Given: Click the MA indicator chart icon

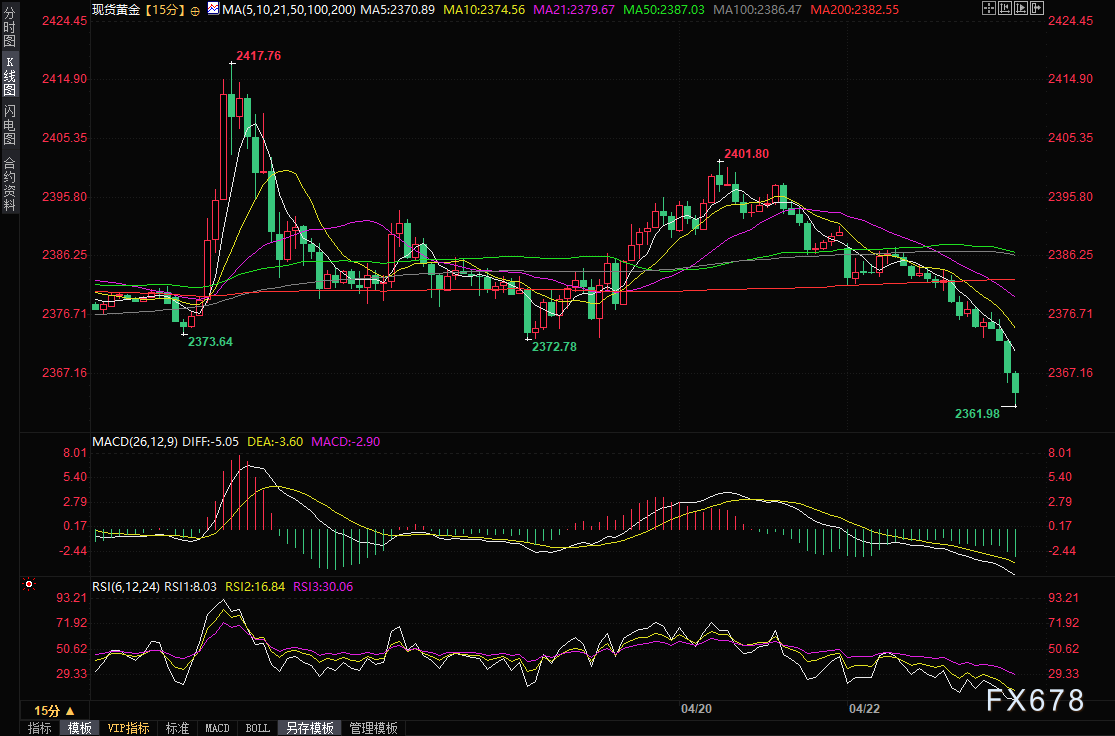Looking at the screenshot, I should [x=213, y=9].
